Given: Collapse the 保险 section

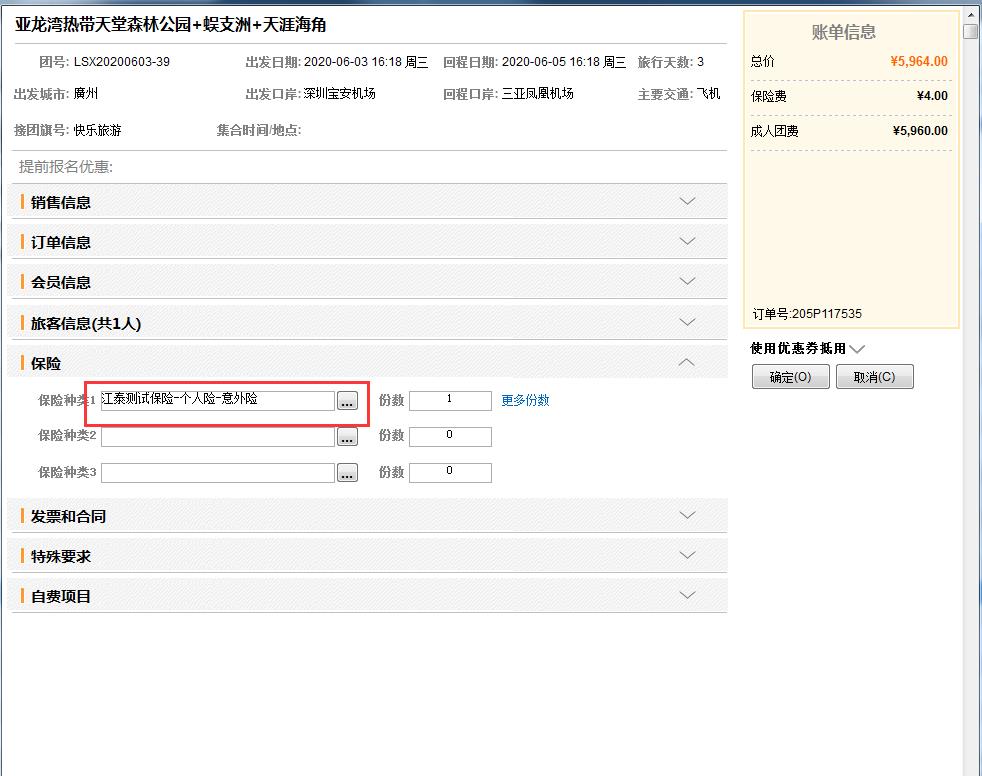Looking at the screenshot, I should [687, 362].
